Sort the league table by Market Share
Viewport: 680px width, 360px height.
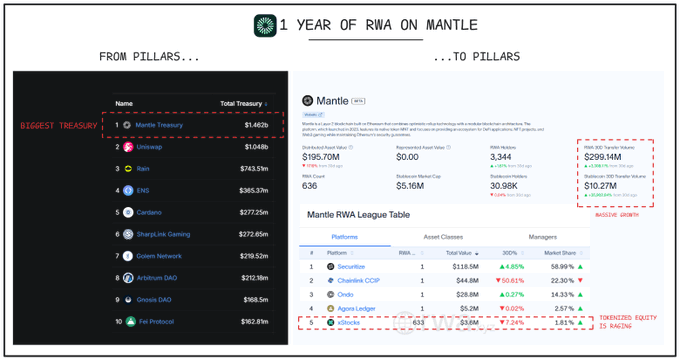tap(581, 253)
